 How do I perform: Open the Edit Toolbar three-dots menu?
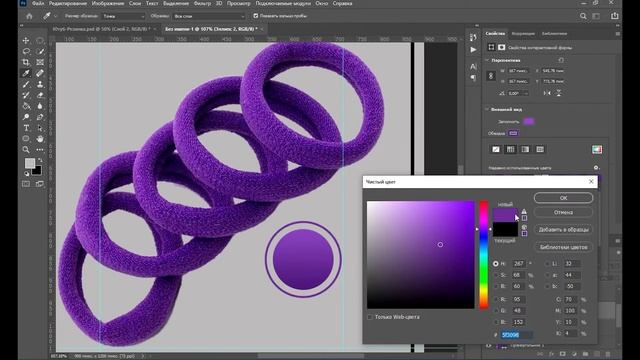(x=40, y=150)
